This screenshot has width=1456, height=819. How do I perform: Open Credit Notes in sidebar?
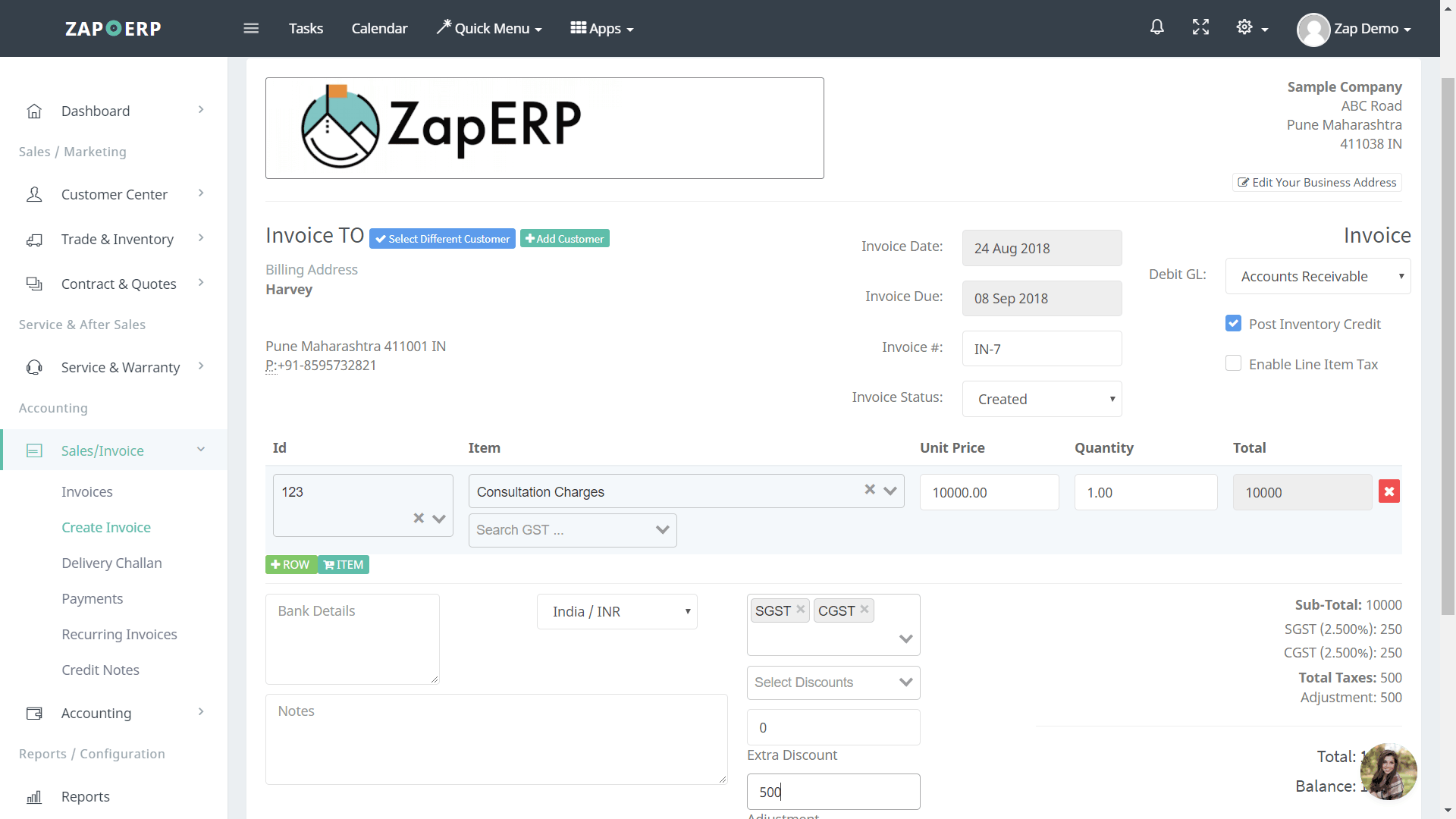[100, 670]
